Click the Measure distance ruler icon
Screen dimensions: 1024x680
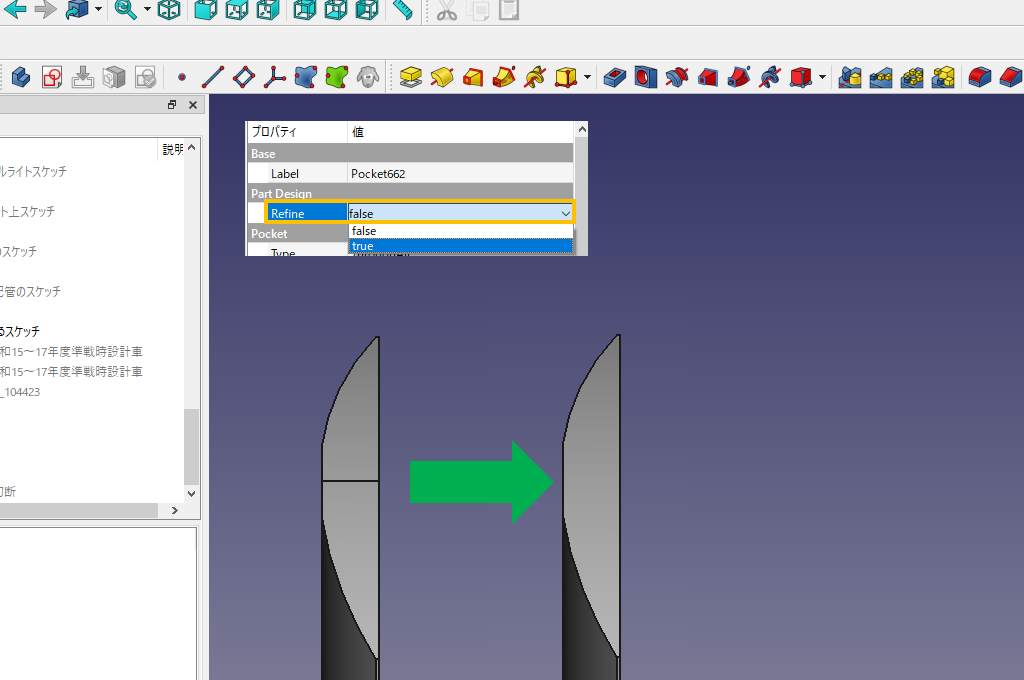tap(402, 11)
